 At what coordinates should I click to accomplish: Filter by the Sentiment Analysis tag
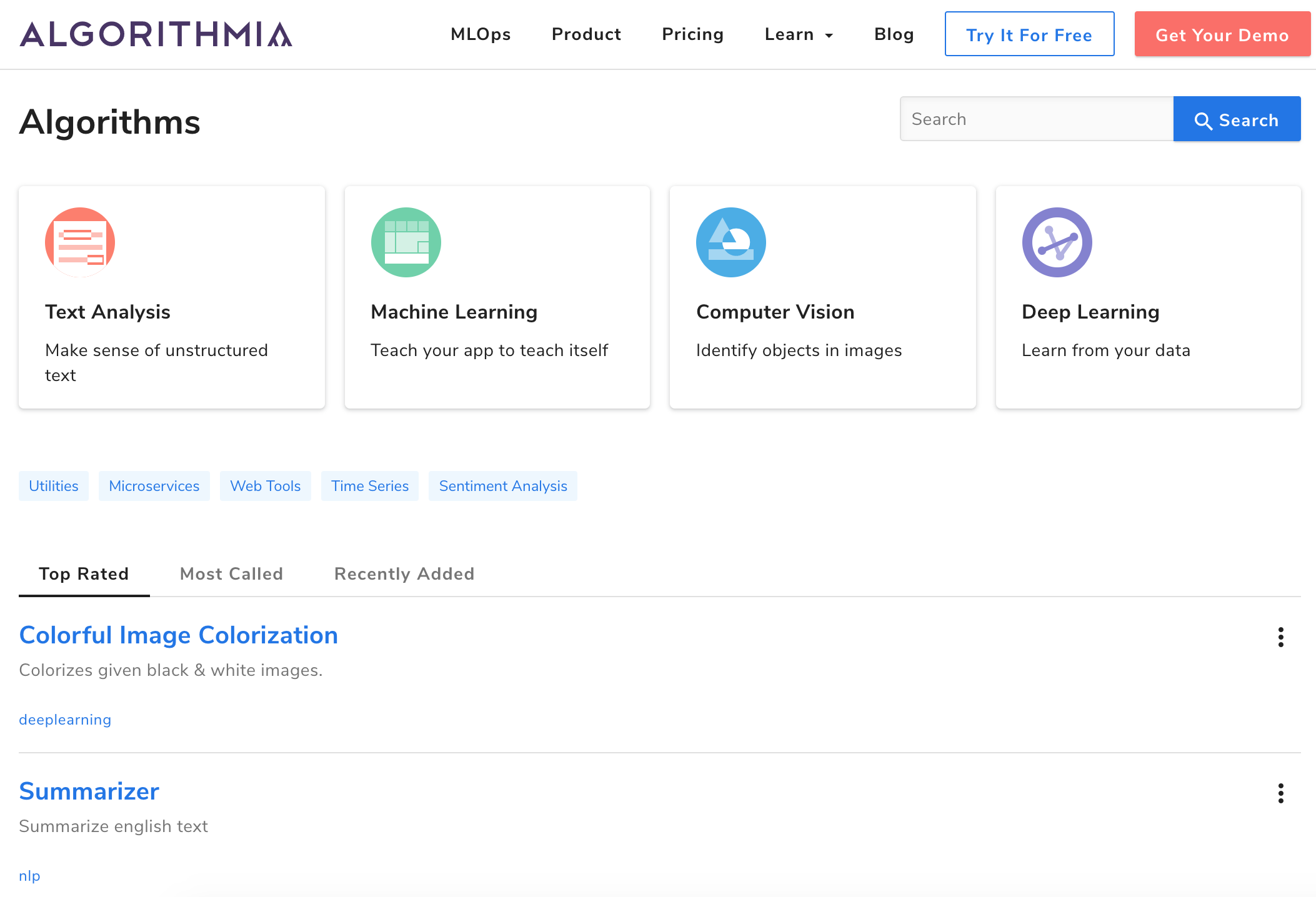click(x=503, y=486)
